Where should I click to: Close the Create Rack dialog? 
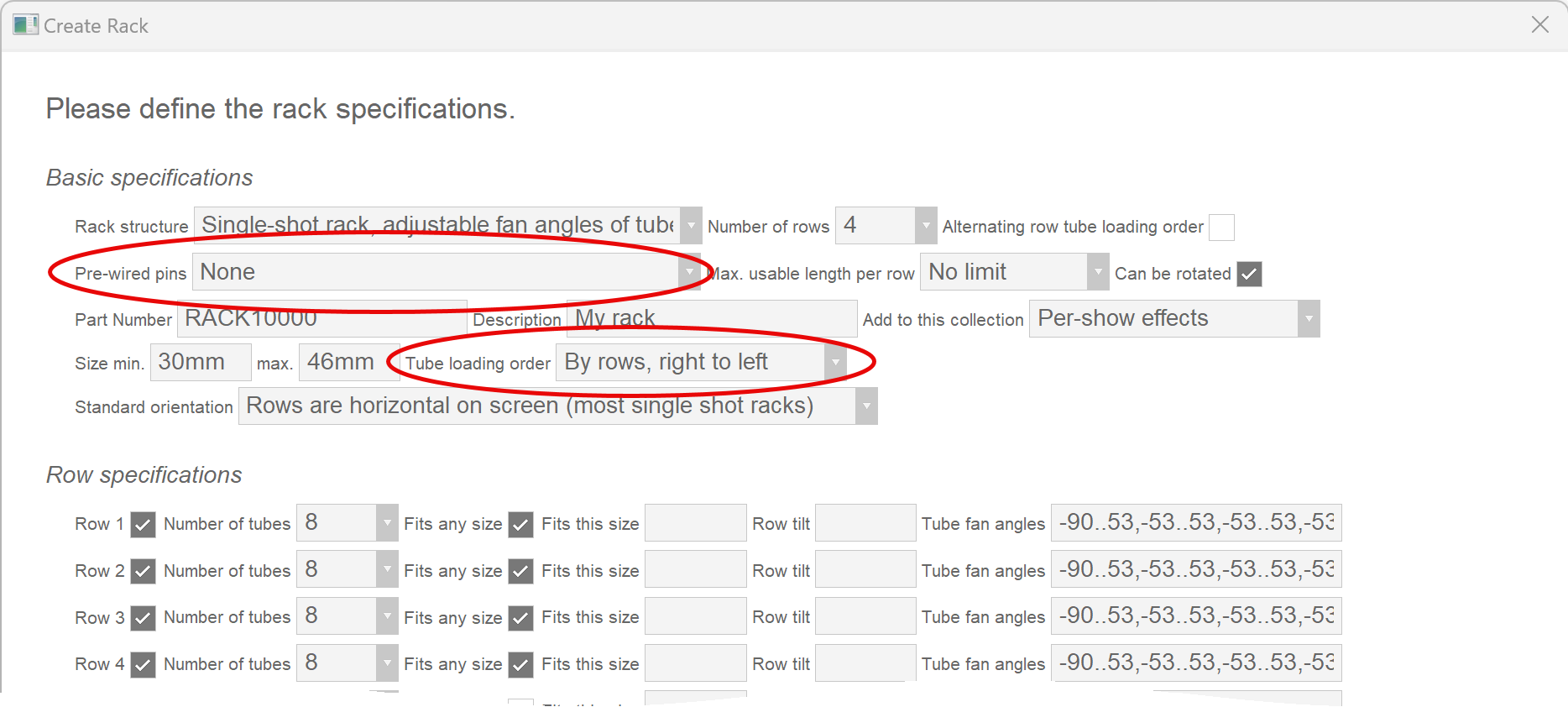[1539, 25]
